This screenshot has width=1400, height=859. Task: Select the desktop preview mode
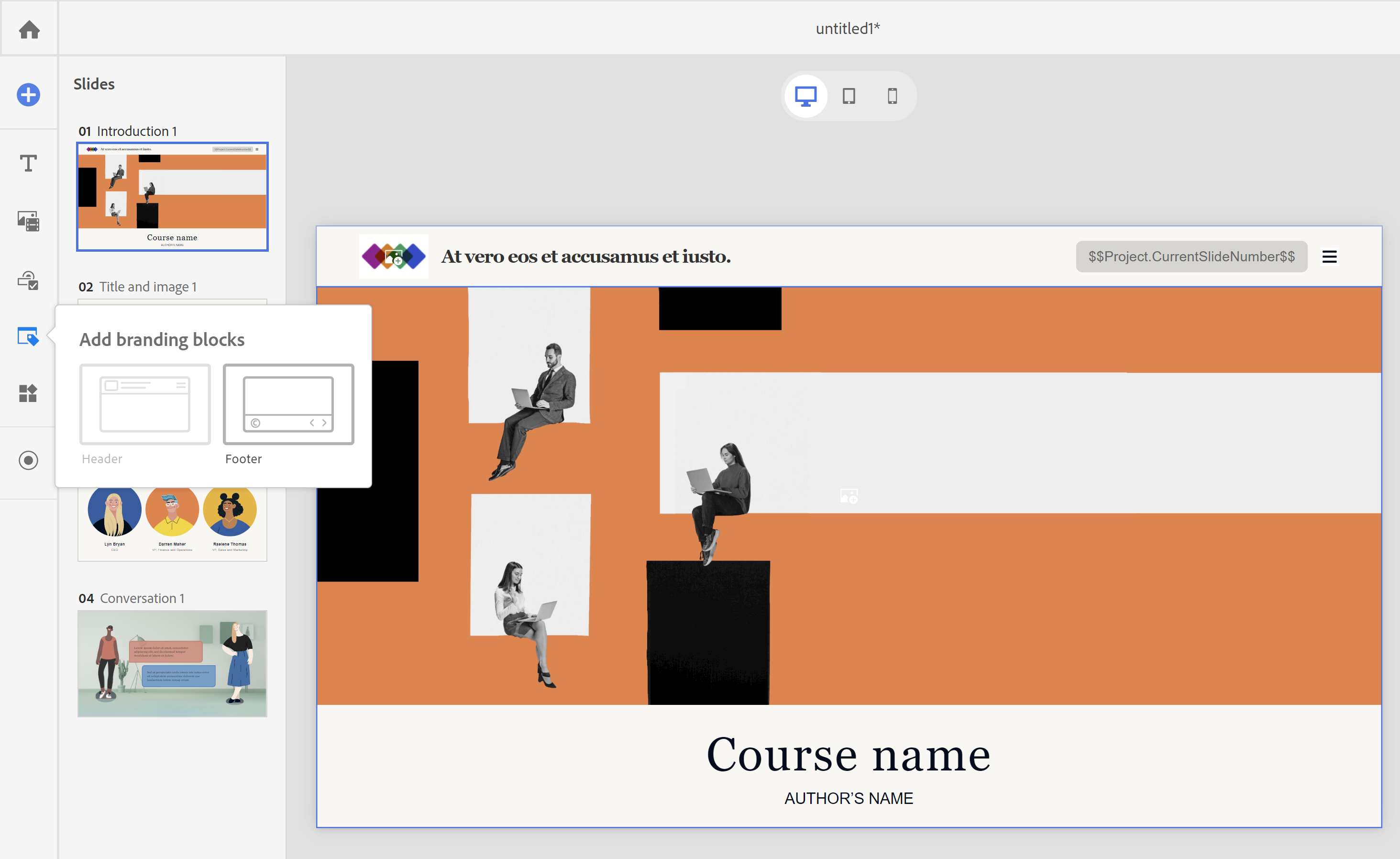805,96
